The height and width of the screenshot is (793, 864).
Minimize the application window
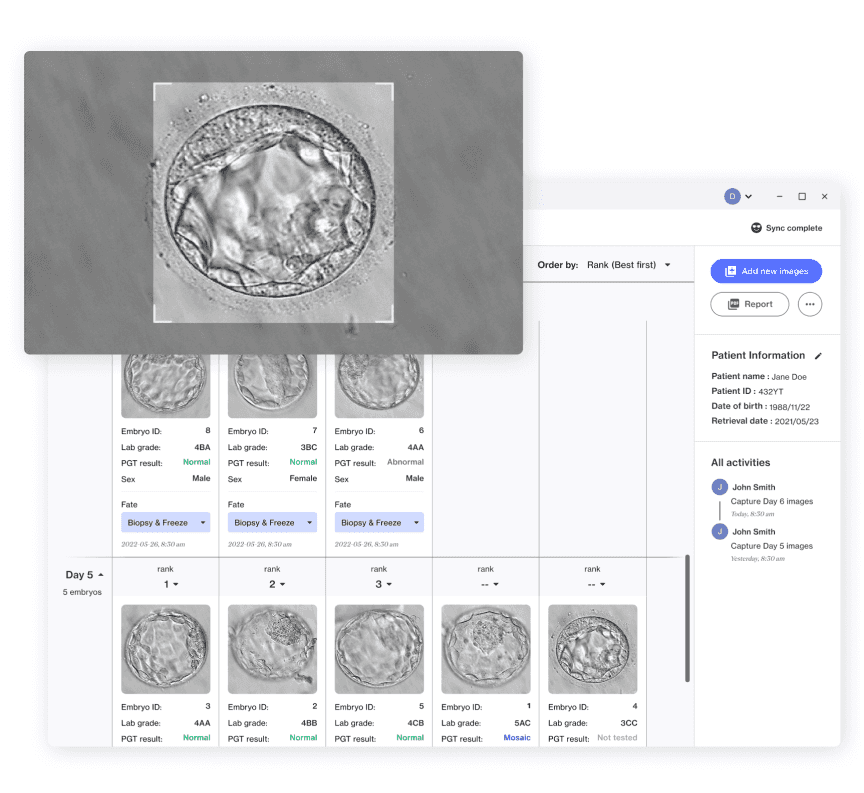[778, 196]
